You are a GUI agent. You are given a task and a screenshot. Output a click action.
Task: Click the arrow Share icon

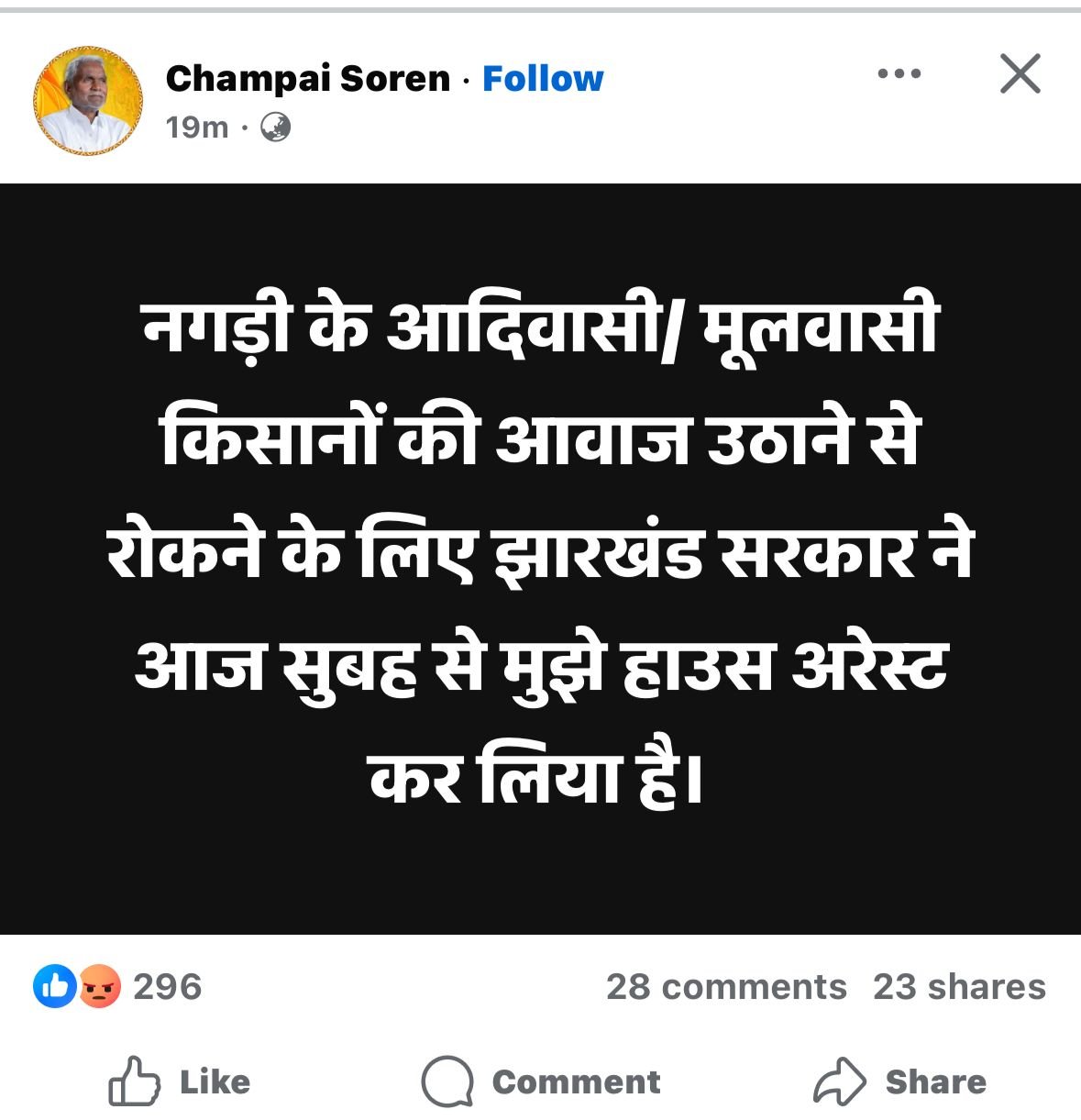pos(839,1081)
